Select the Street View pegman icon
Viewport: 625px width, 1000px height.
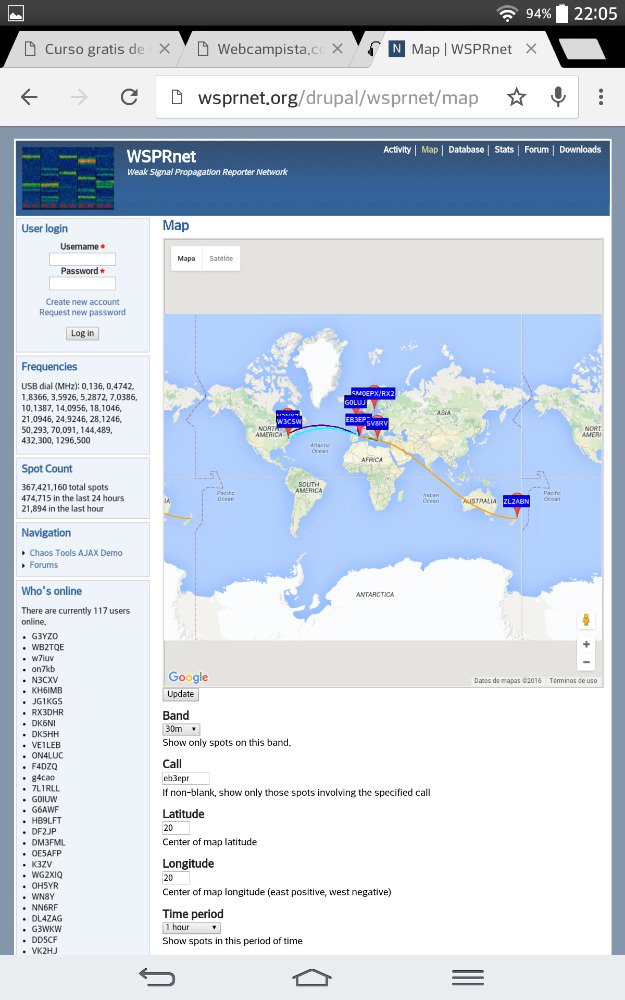585,619
